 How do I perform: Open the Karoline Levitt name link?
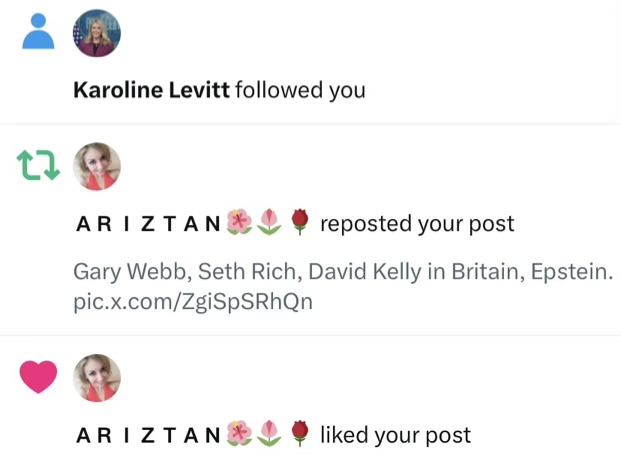pos(151,90)
